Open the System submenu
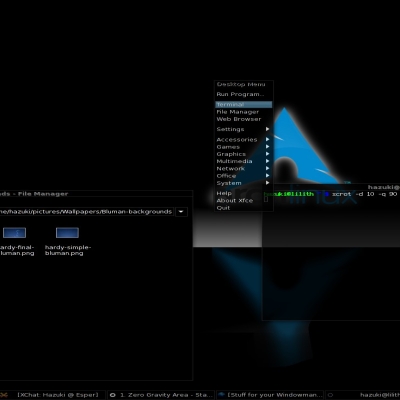 pyautogui.click(x=244, y=183)
